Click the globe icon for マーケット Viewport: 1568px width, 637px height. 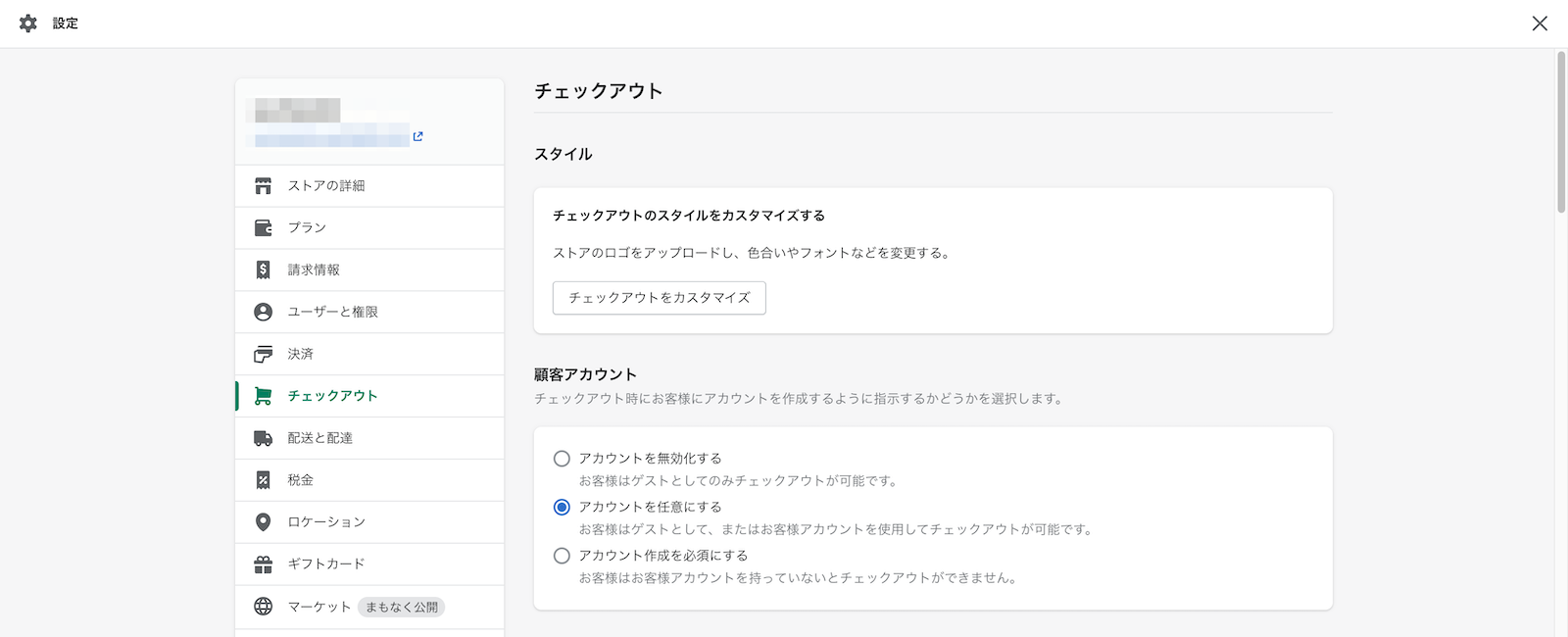coord(263,607)
